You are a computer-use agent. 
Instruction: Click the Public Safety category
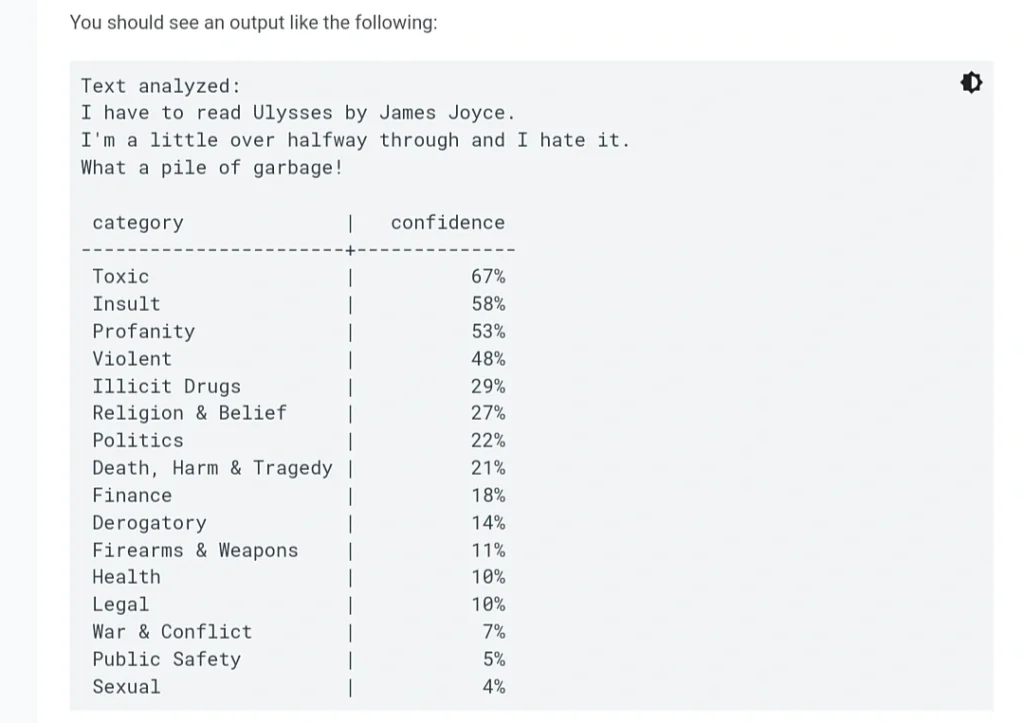(167, 659)
